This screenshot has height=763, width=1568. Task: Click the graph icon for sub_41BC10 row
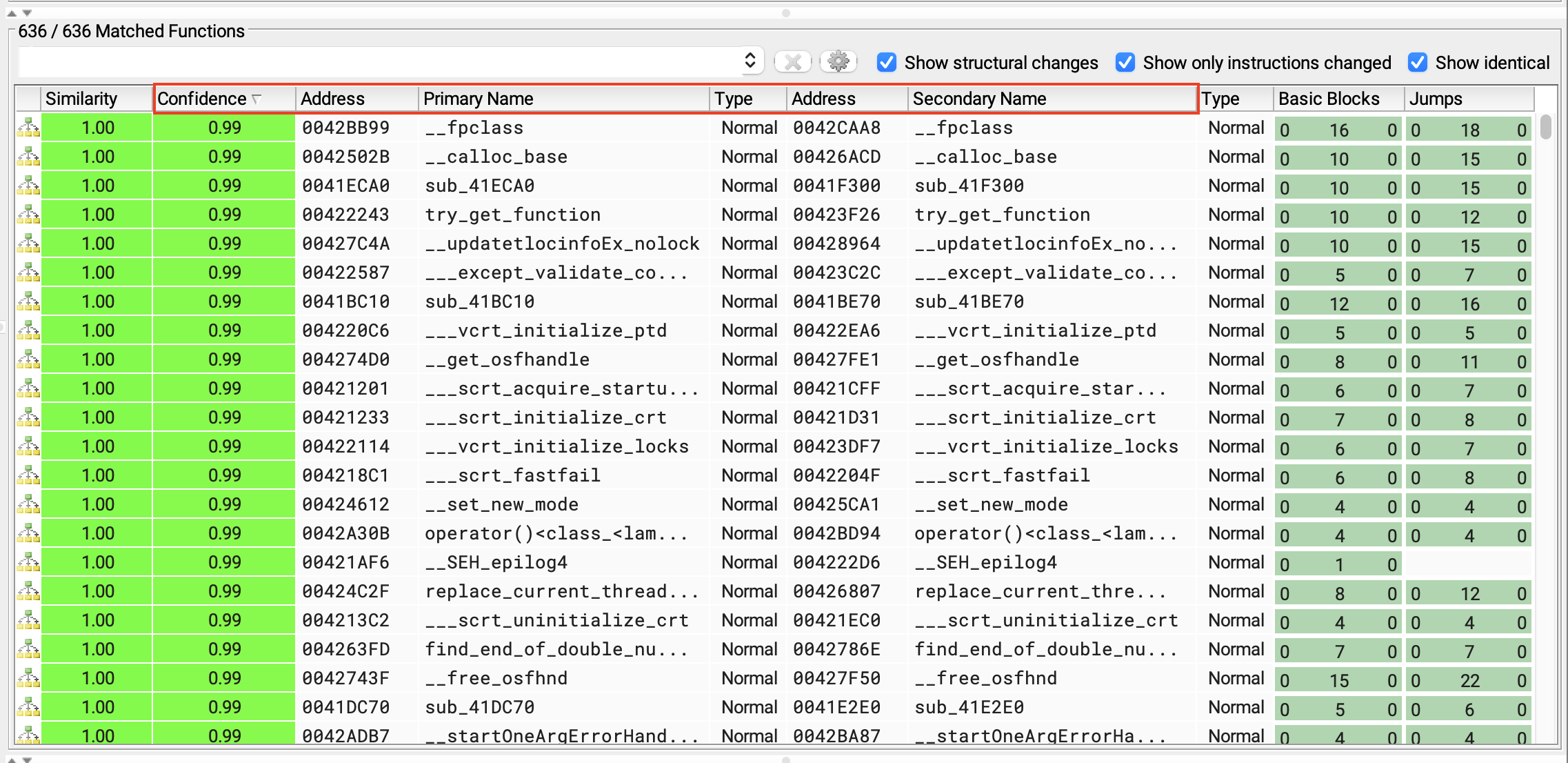[28, 301]
